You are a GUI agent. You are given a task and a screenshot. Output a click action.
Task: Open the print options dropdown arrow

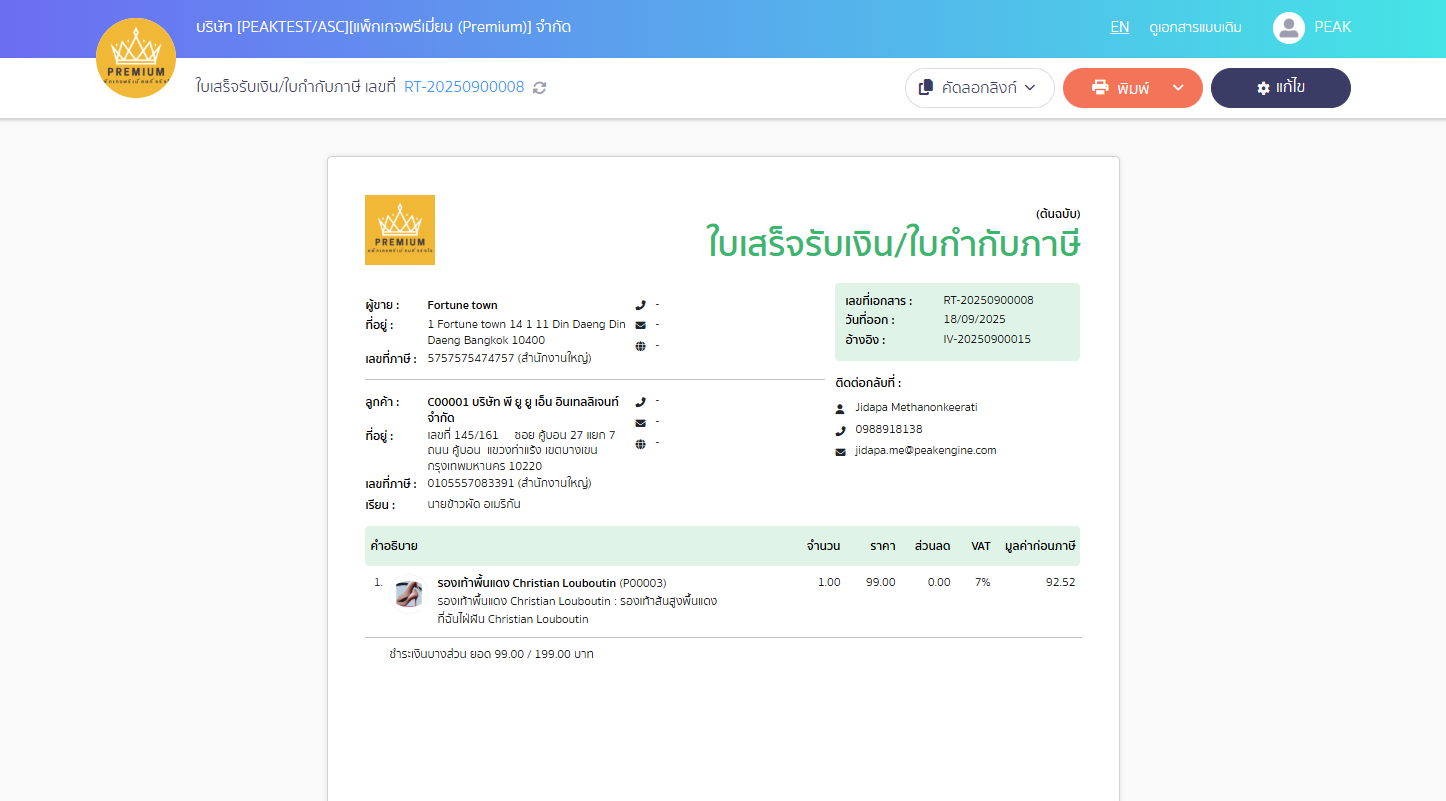[x=1178, y=88]
